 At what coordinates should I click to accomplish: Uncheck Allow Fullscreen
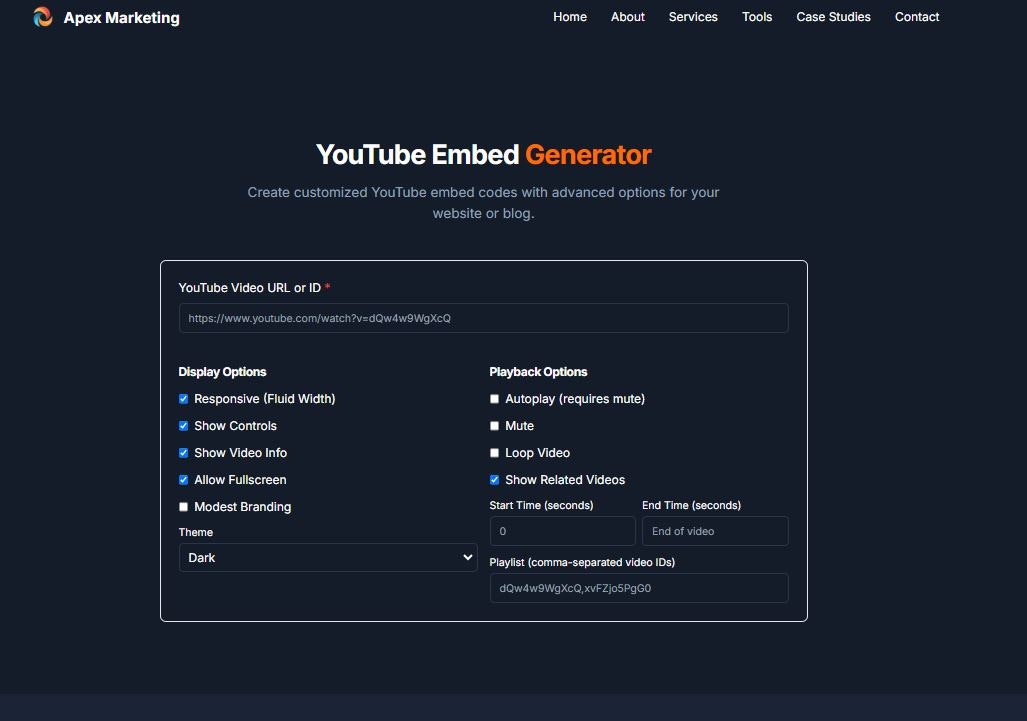183,479
